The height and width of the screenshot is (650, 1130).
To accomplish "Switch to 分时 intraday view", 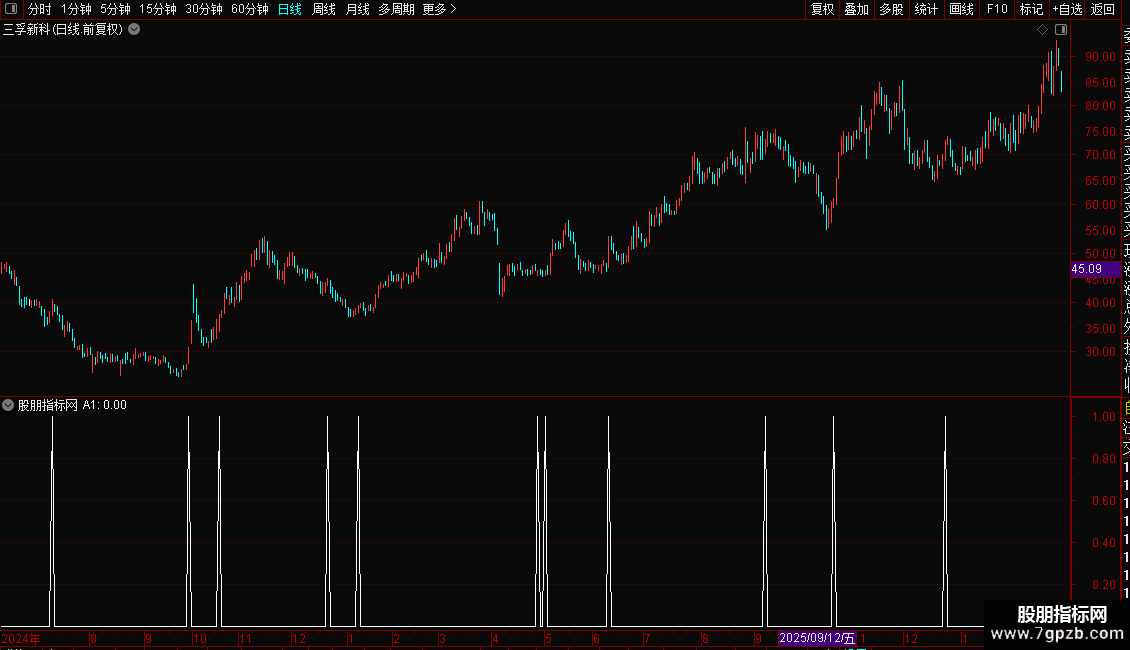I will tap(40, 9).
